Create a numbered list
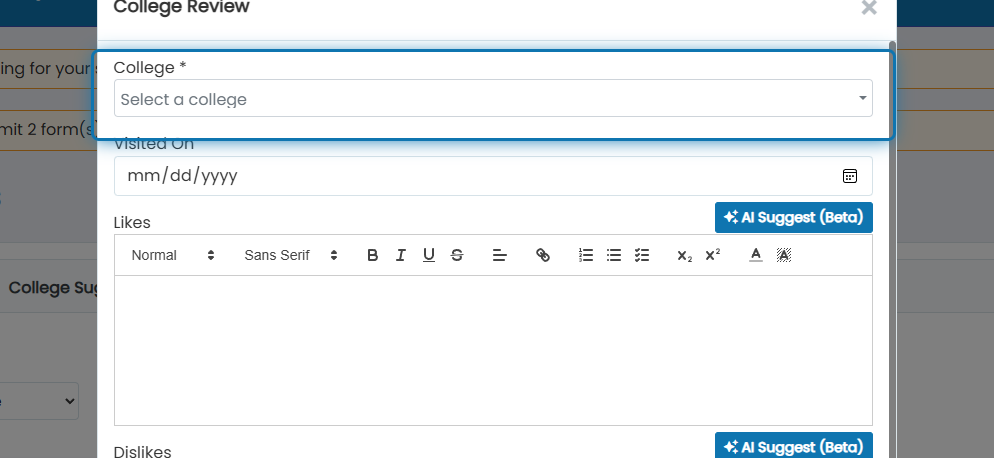The image size is (994, 458). coord(586,255)
